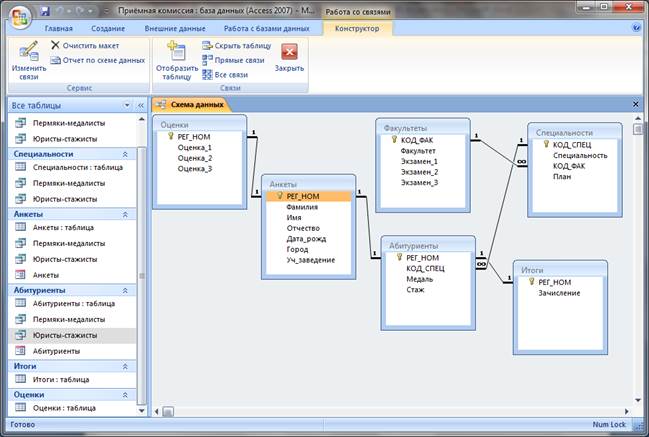649x437 pixels.
Task: Select Пермяки-медалисты query under Специальности group
Action: pyautogui.click(x=72, y=183)
